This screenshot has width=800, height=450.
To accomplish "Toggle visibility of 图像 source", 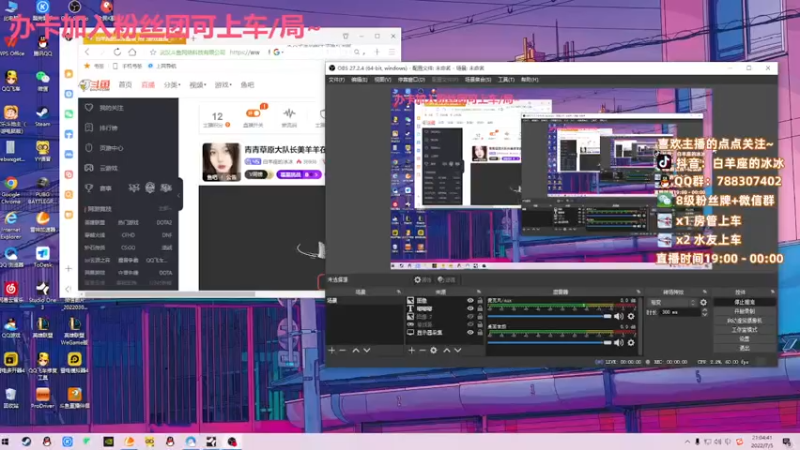I will (470, 301).
